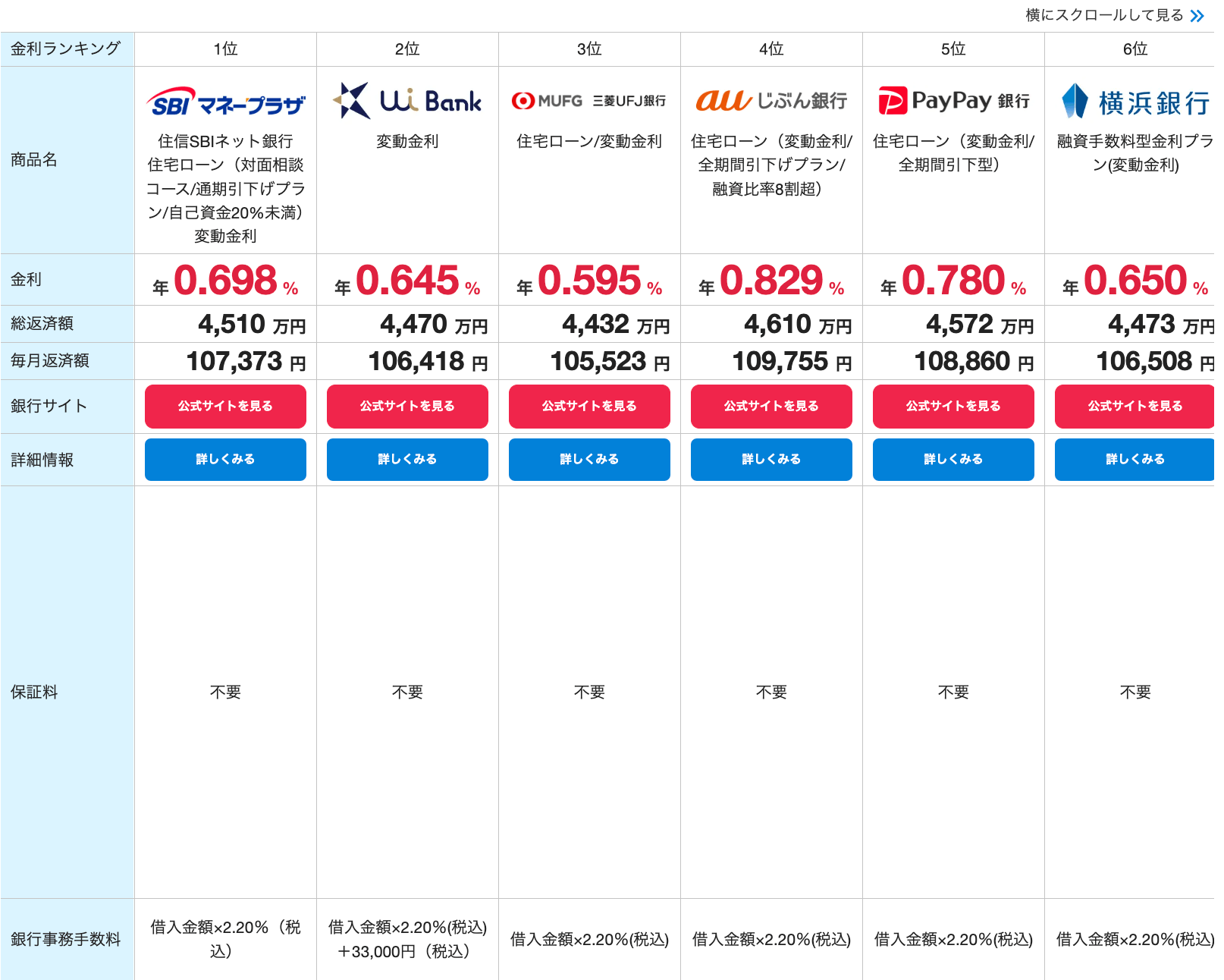Open 公式サイトを見る for PayPay Bank
This screenshot has width=1224, height=980.
click(x=953, y=407)
